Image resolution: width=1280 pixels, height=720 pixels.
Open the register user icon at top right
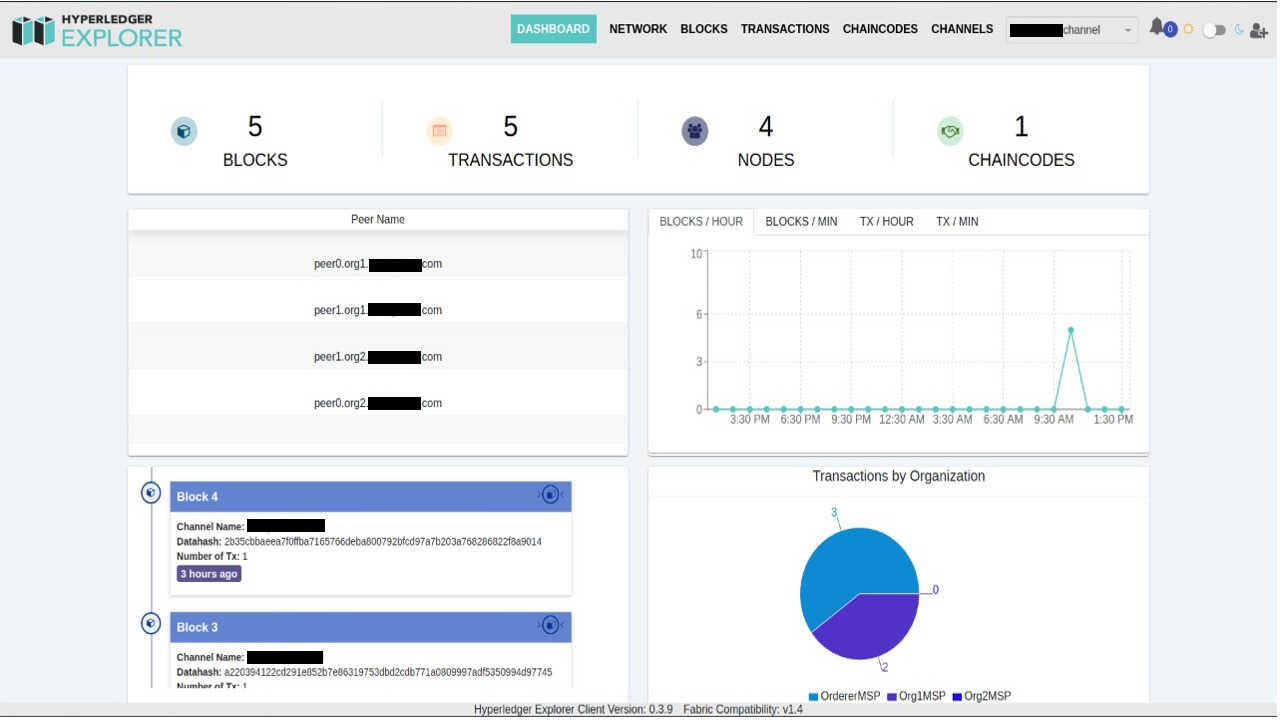(1260, 31)
